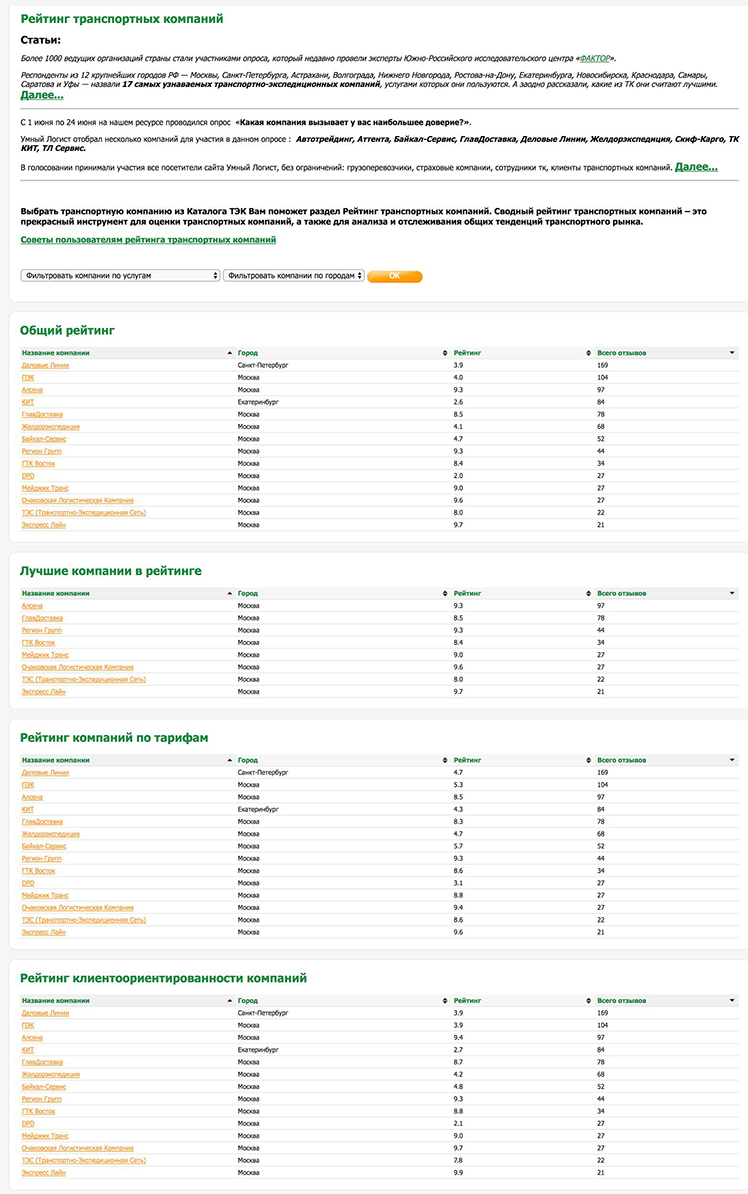Screen dimensions: 748x1194
Task: Select the 169 reviews cell in Общий рейтинг
Action: click(603, 366)
